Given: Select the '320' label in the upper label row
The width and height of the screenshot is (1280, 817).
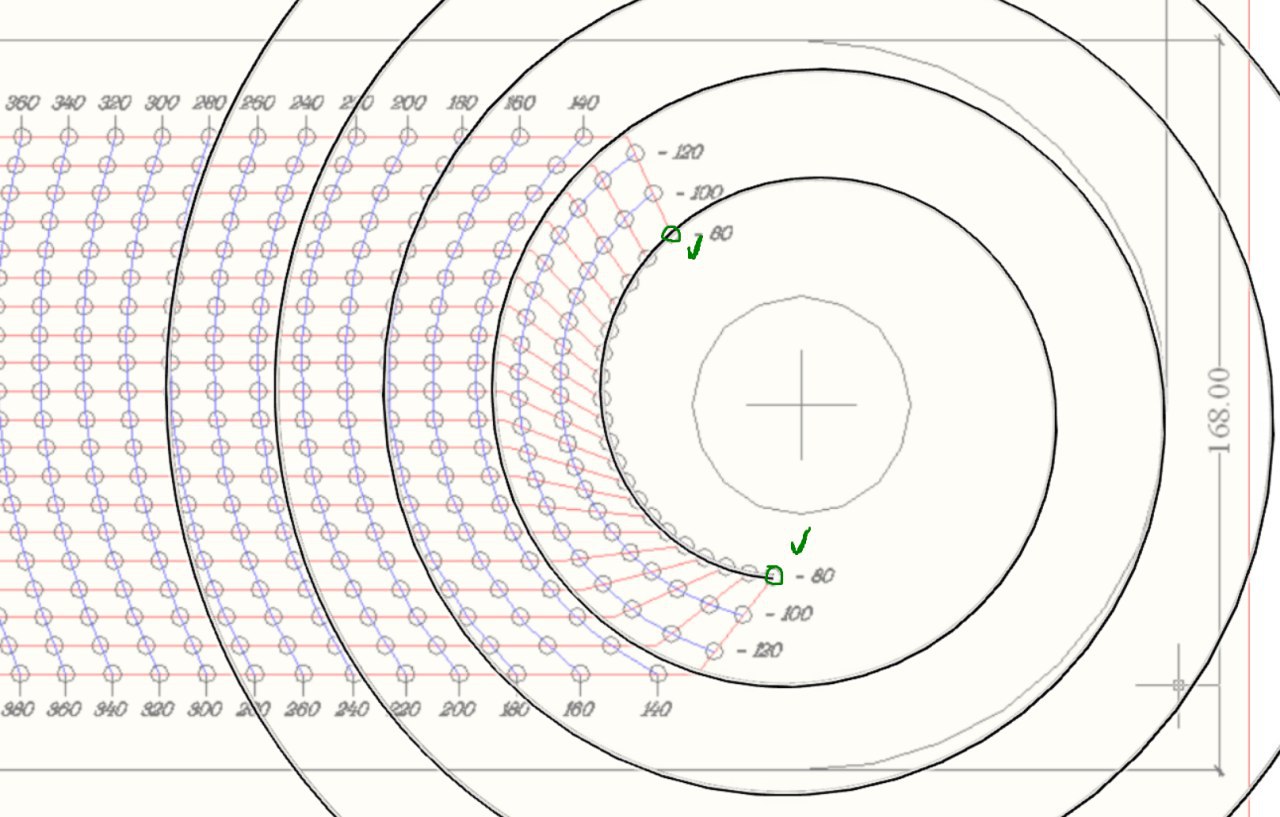Looking at the screenshot, I should coord(116,103).
